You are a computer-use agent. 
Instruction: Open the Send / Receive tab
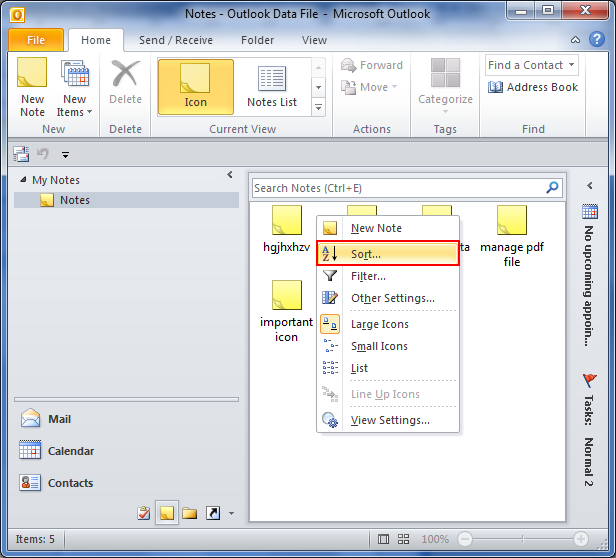[176, 40]
